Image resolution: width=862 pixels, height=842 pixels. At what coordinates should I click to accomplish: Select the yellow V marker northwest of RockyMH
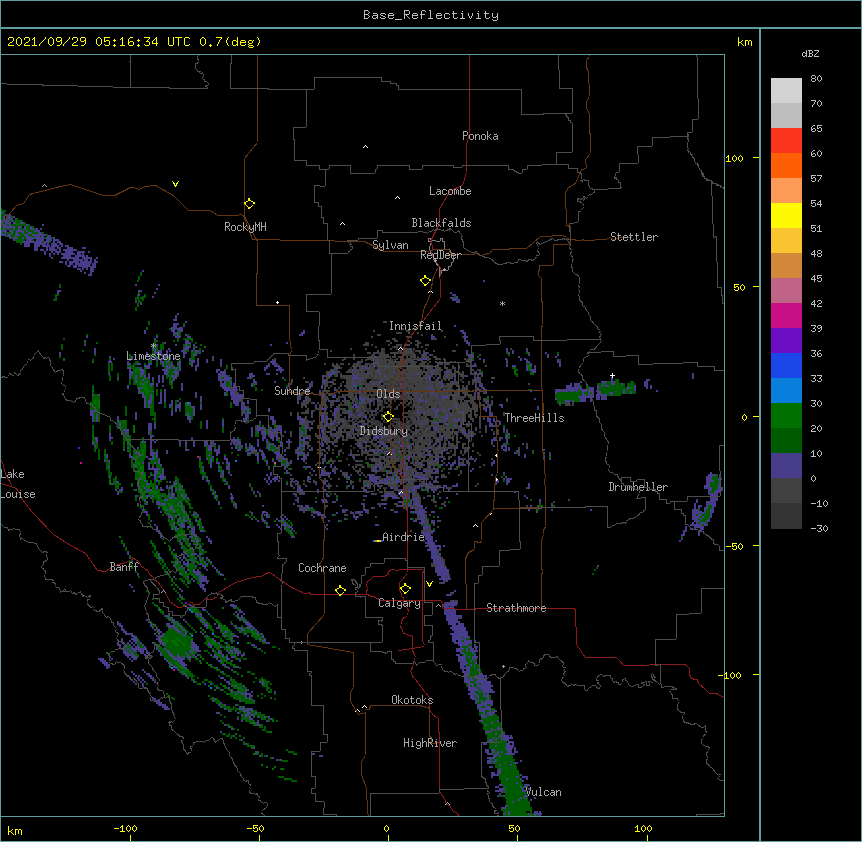tap(175, 184)
